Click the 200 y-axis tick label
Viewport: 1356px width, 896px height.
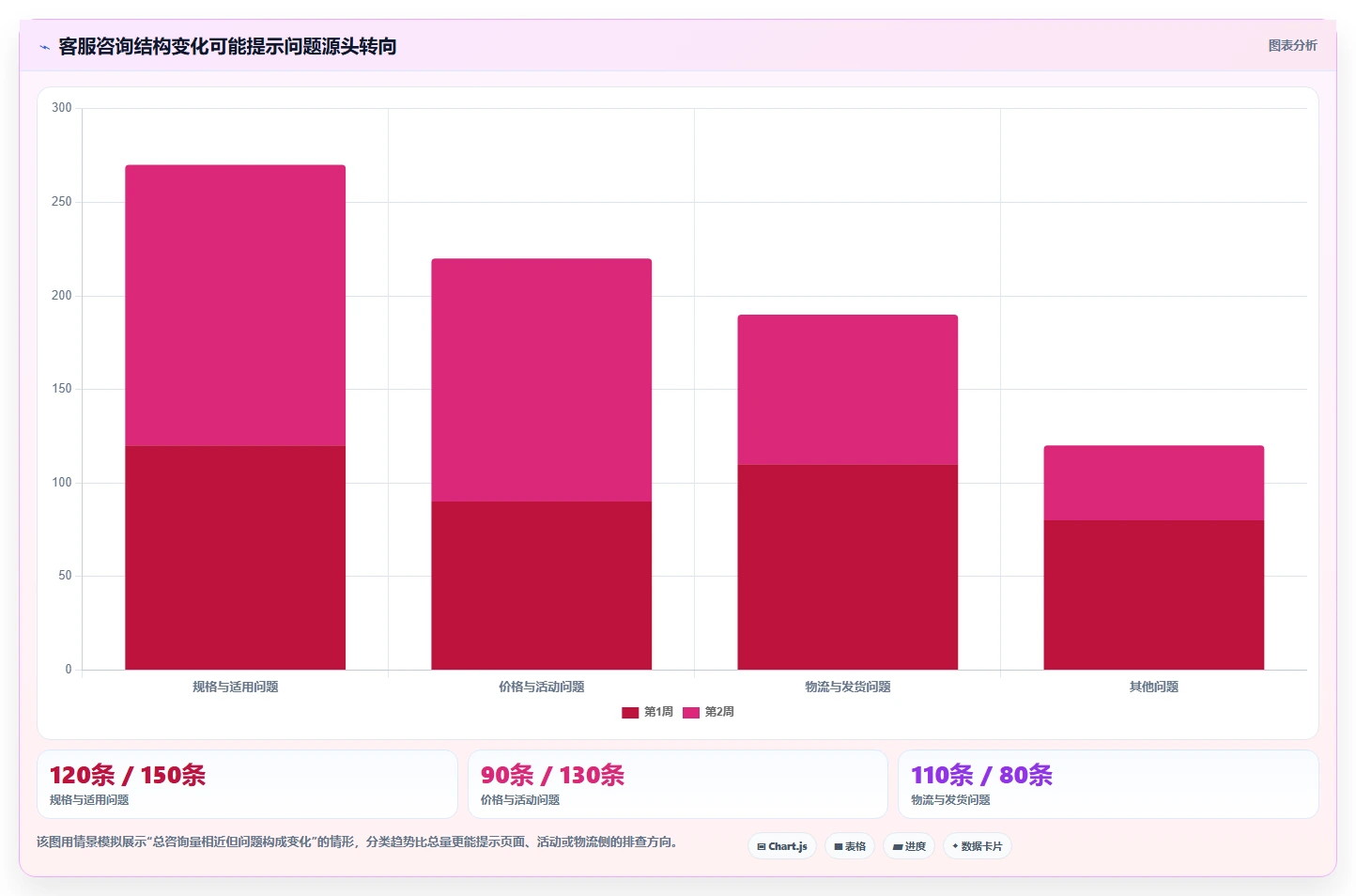click(62, 296)
